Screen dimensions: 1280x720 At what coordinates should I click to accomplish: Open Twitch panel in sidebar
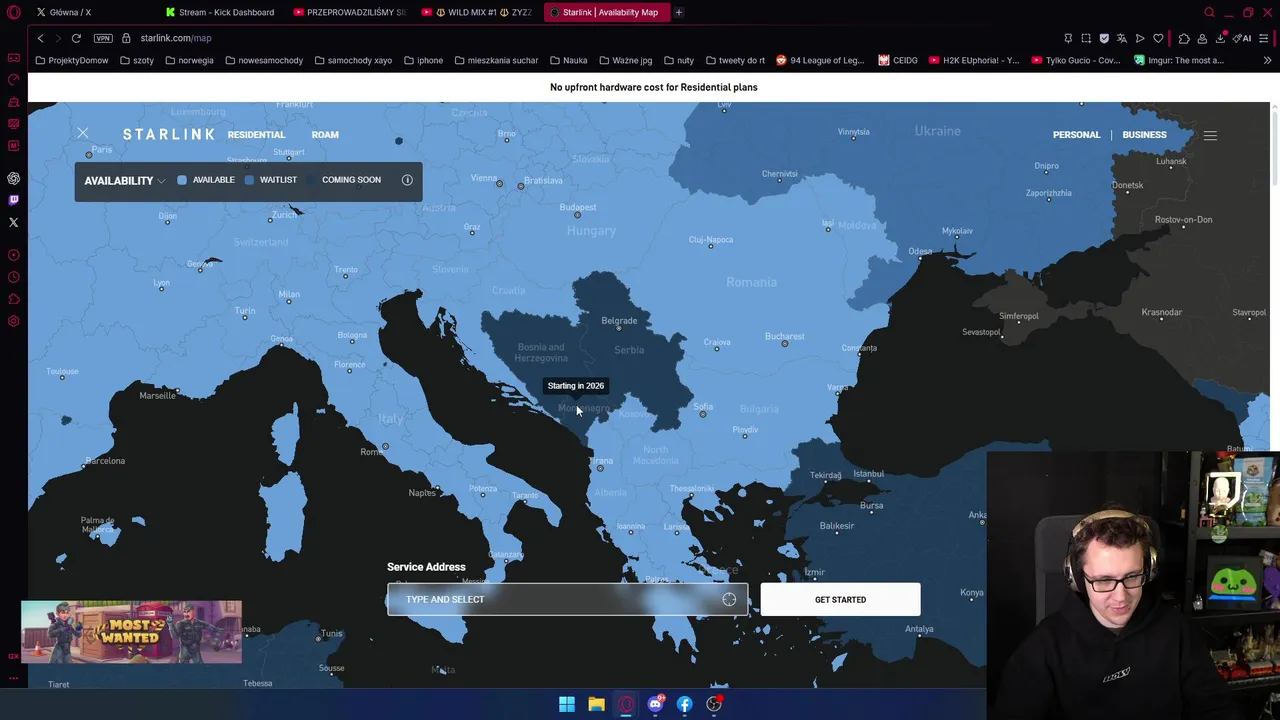click(x=13, y=200)
